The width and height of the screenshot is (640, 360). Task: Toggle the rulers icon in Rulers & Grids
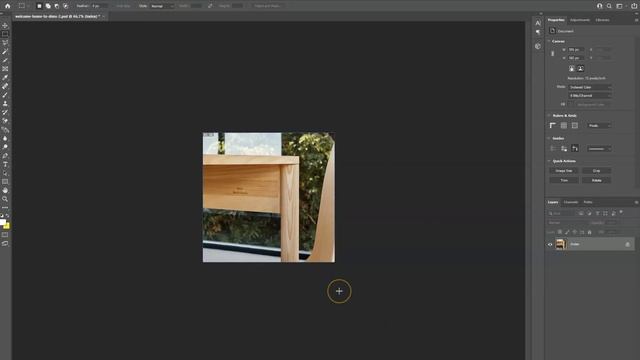click(x=553, y=125)
